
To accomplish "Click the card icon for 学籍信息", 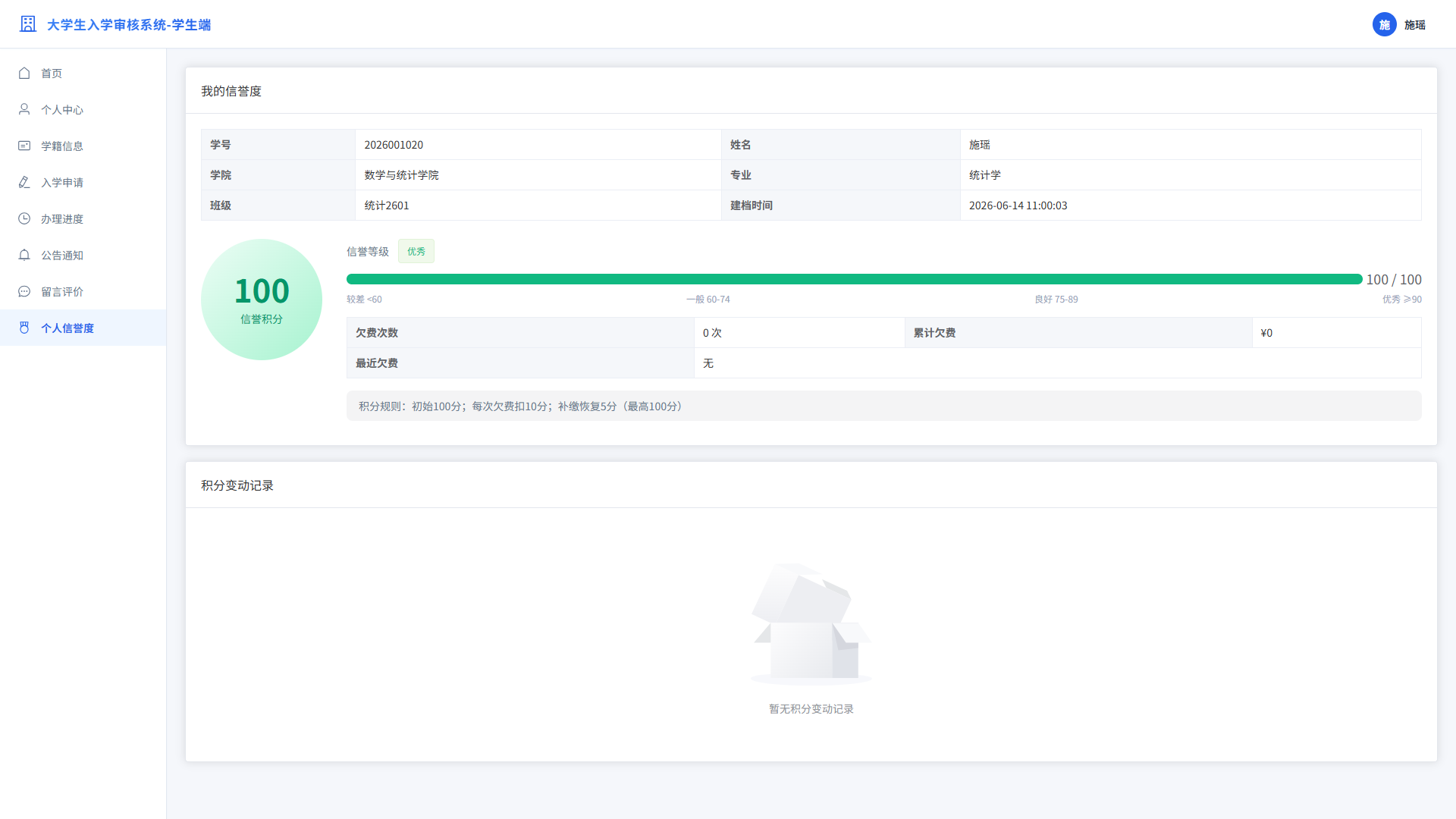I will pyautogui.click(x=24, y=146).
